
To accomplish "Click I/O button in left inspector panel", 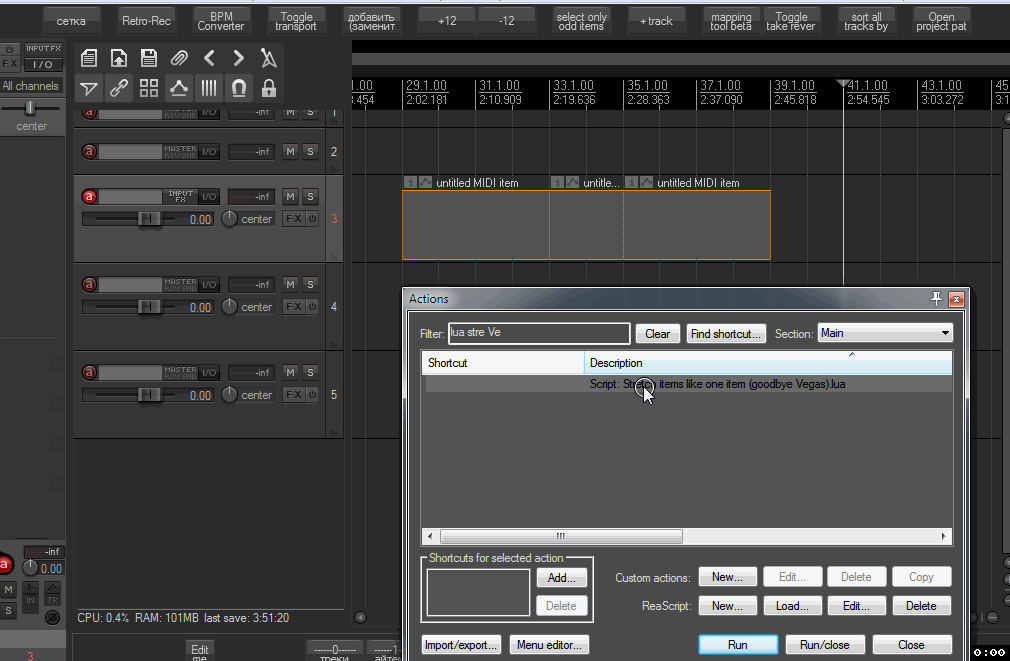I will click(43, 64).
